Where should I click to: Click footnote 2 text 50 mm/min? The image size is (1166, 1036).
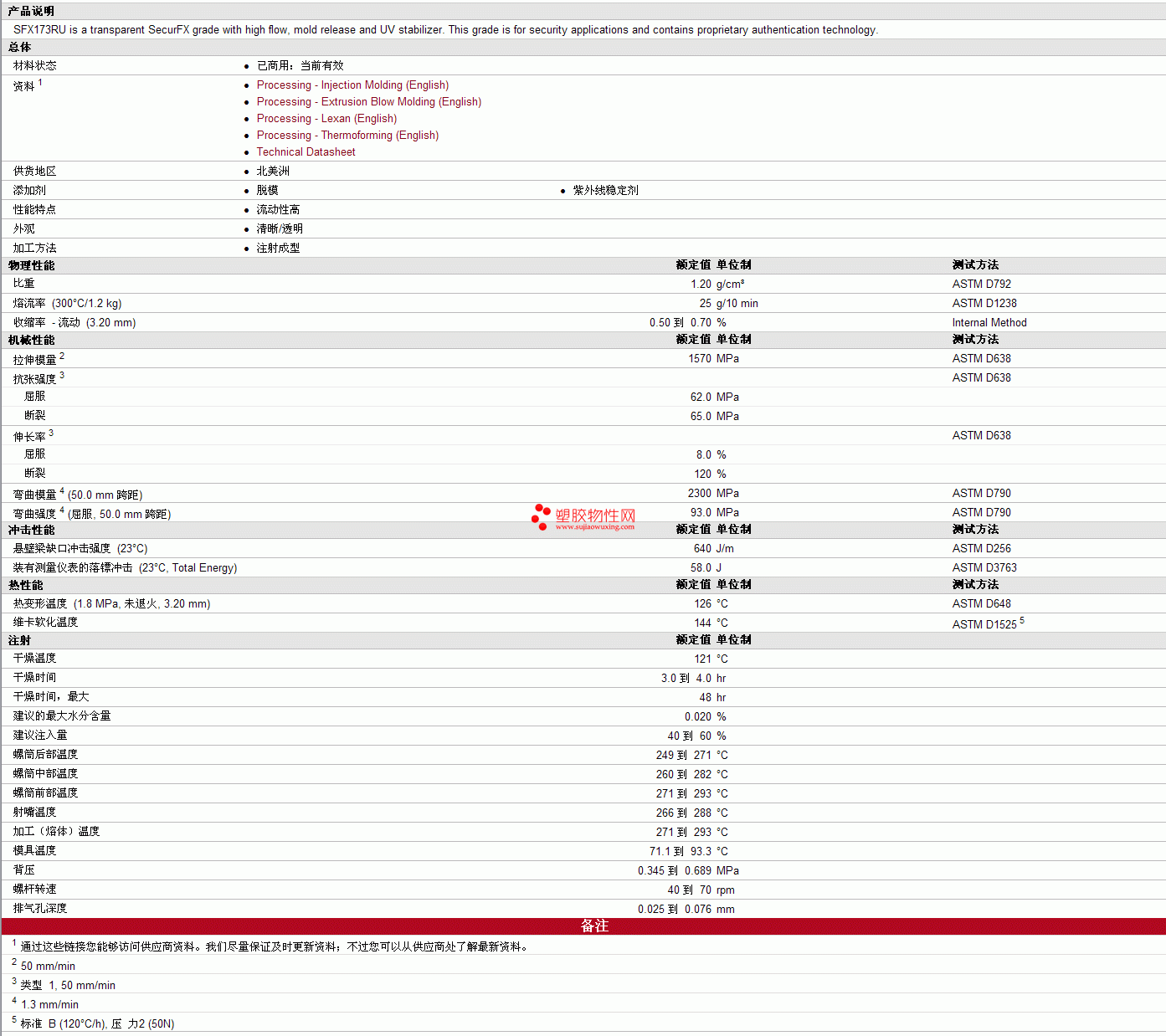[x=48, y=967]
